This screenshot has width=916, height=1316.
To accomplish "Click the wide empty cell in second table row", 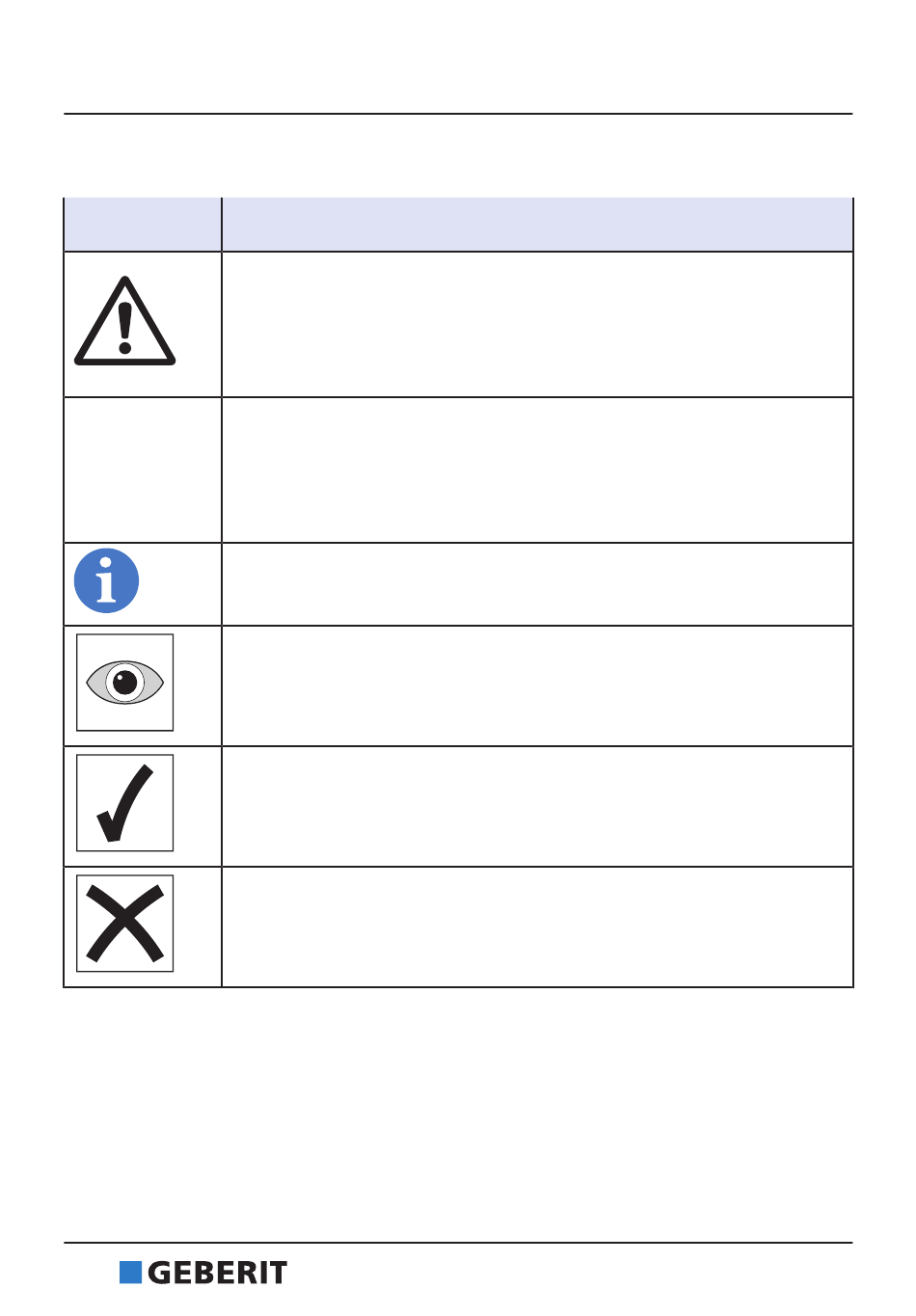I will (x=538, y=470).
